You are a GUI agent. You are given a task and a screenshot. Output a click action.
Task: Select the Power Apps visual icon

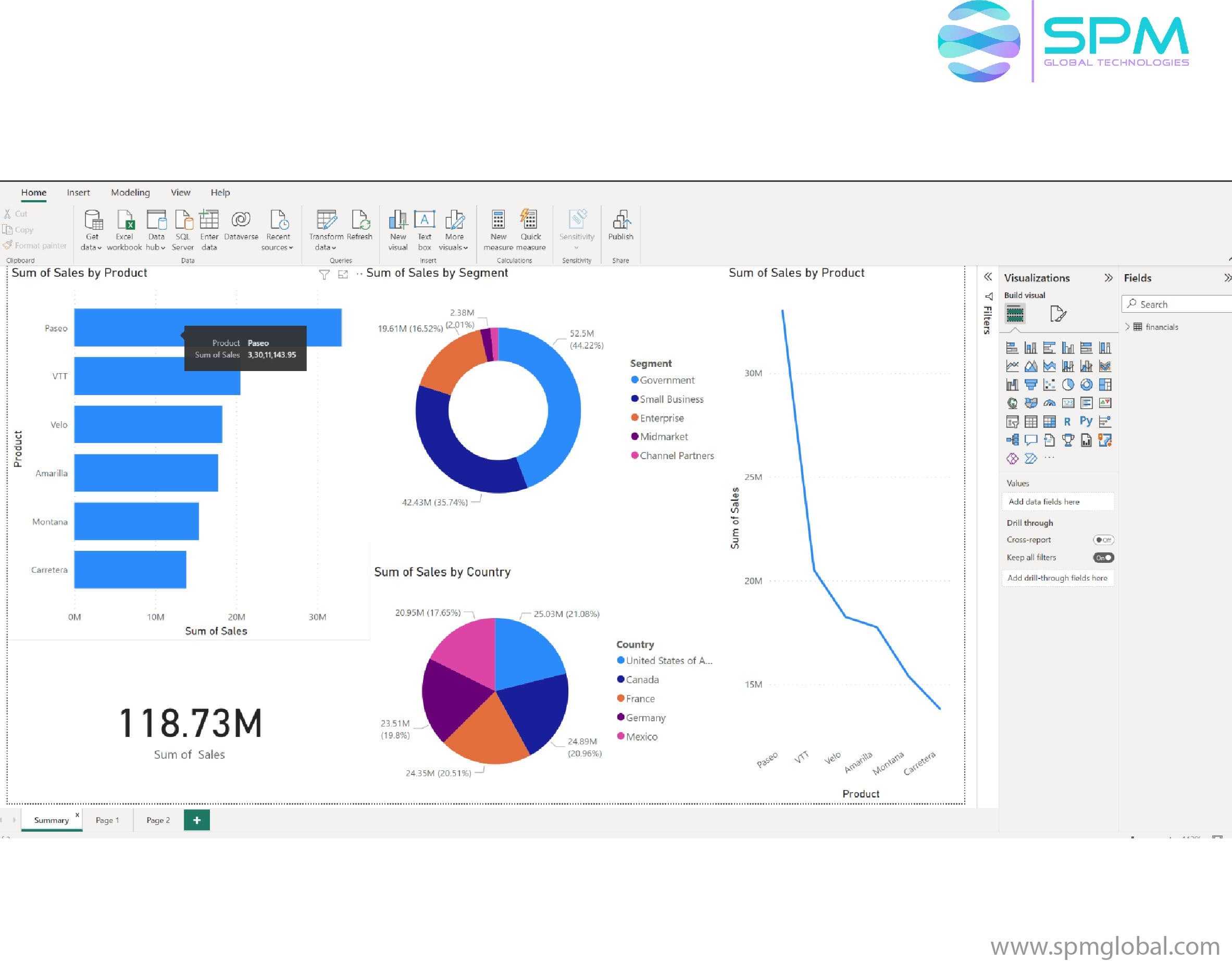(1012, 459)
